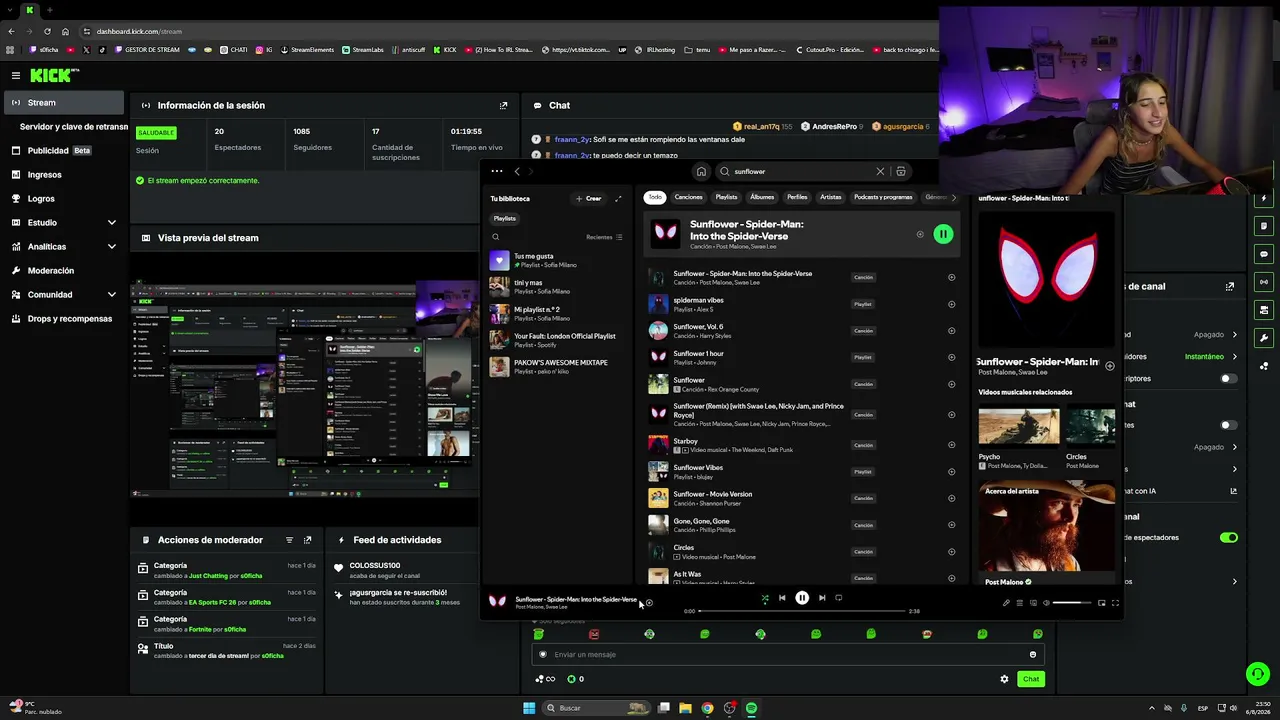The width and height of the screenshot is (1280, 720).
Task: Pause the top result Sunflower
Action: point(943,234)
